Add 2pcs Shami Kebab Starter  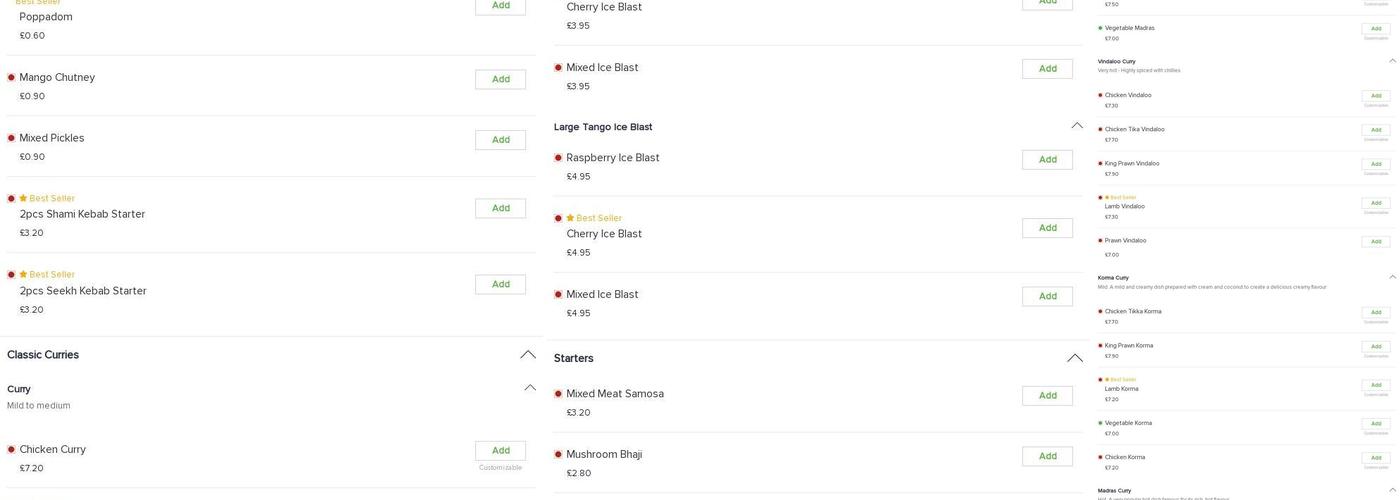tap(500, 208)
